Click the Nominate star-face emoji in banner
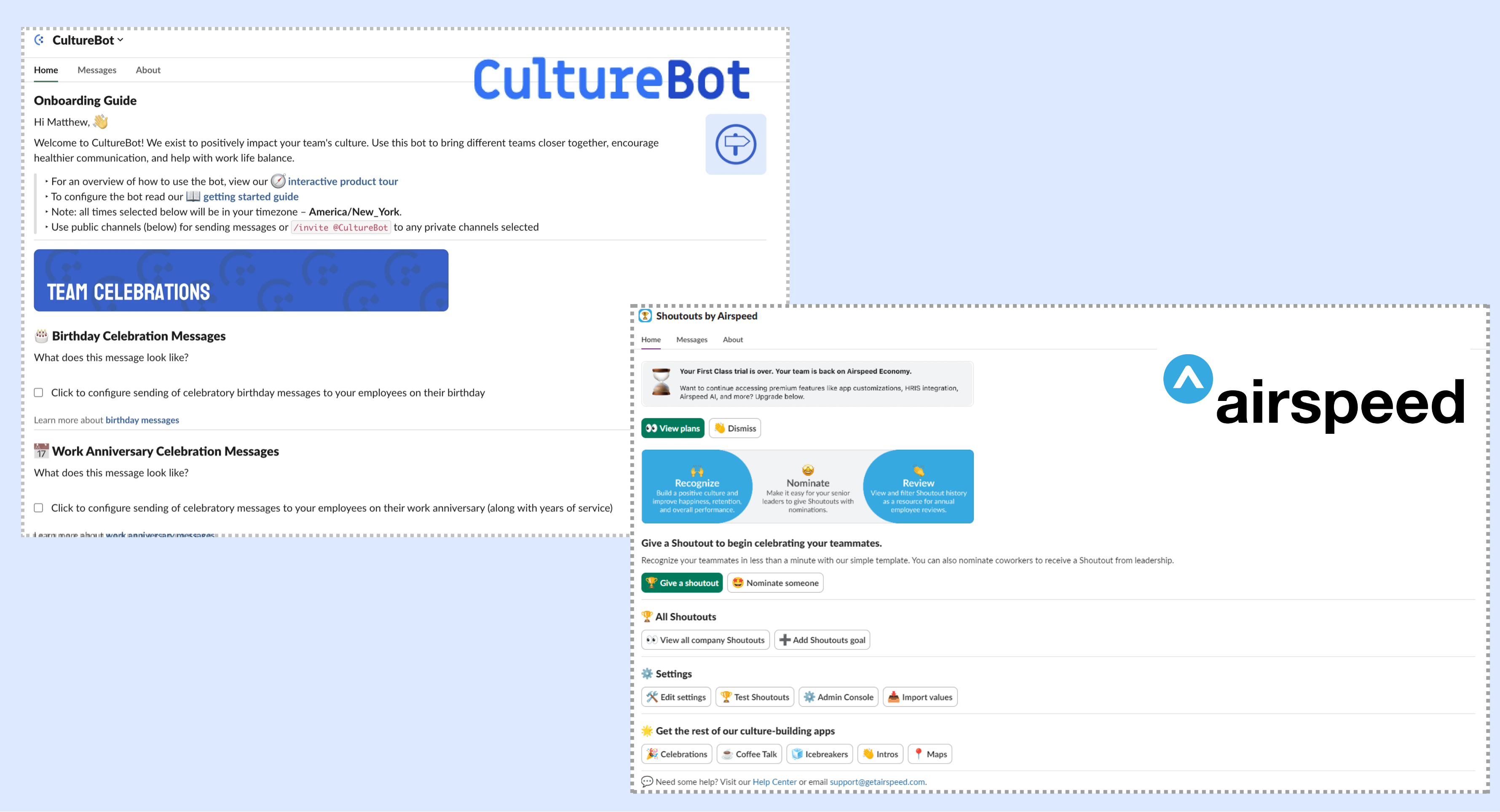 pyautogui.click(x=808, y=470)
